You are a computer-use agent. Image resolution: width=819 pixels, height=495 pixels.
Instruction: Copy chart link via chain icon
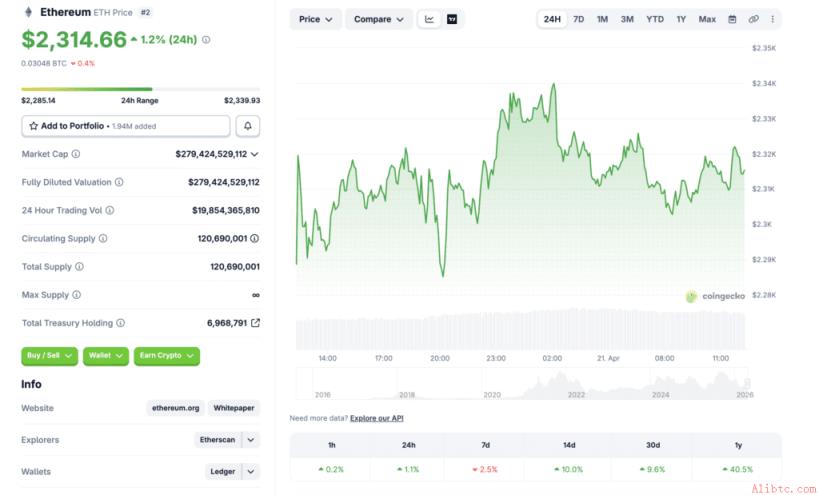tap(753, 19)
